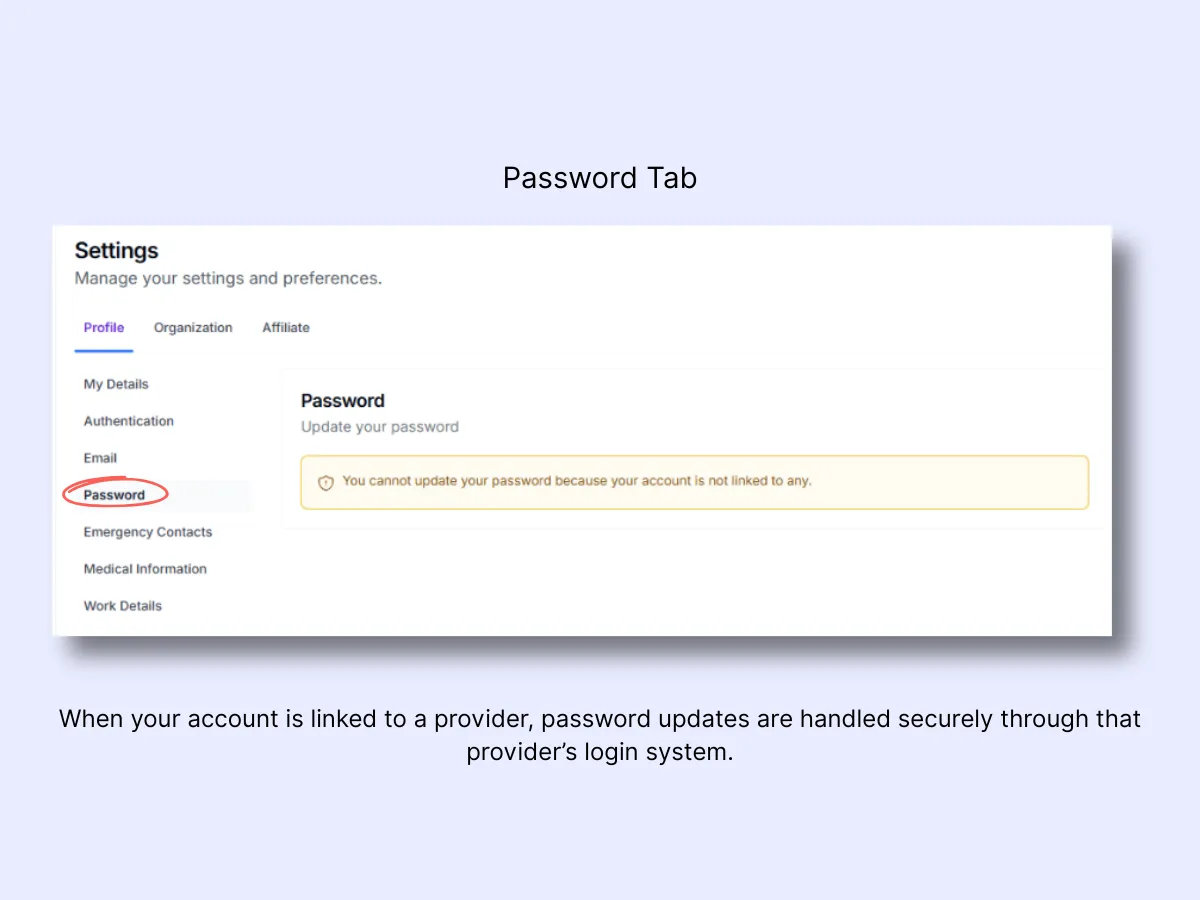Viewport: 1200px width, 900px height.
Task: Select Email in the settings sidebar
Action: [x=100, y=458]
